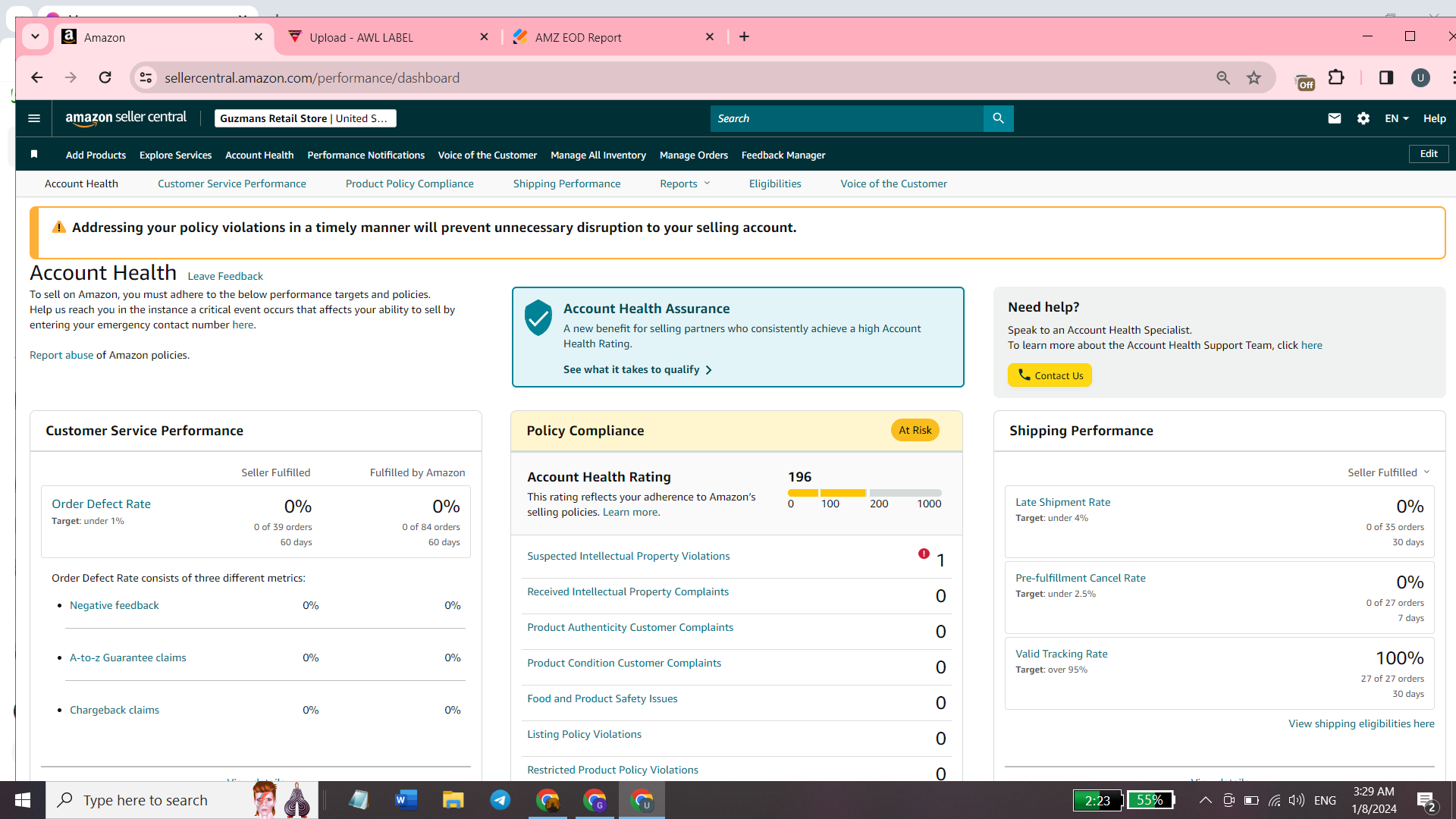Click the red alert icon for IP violations
Image resolution: width=1456 pixels, height=819 pixels.
(924, 554)
